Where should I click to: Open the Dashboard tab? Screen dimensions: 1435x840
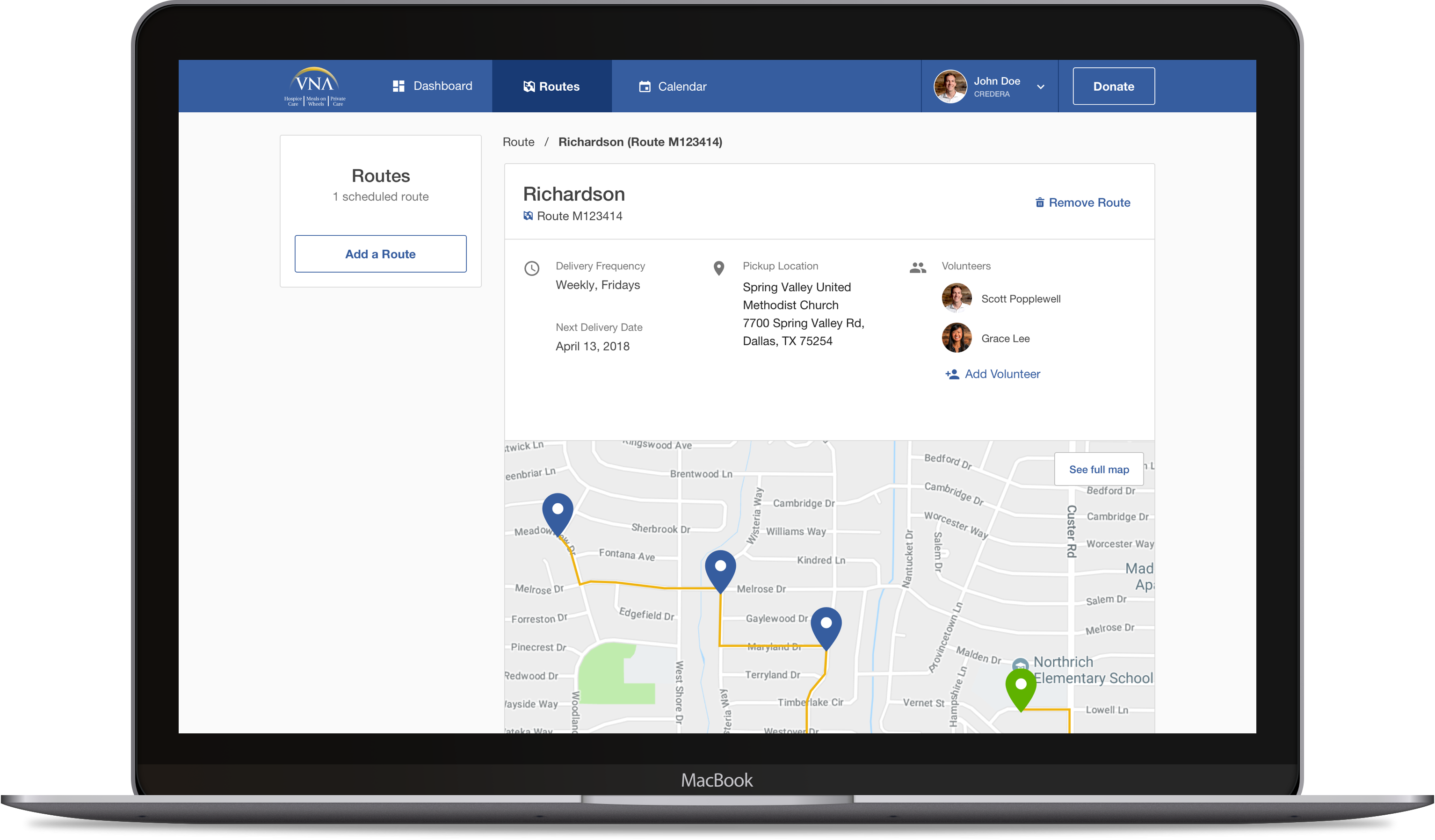(432, 86)
